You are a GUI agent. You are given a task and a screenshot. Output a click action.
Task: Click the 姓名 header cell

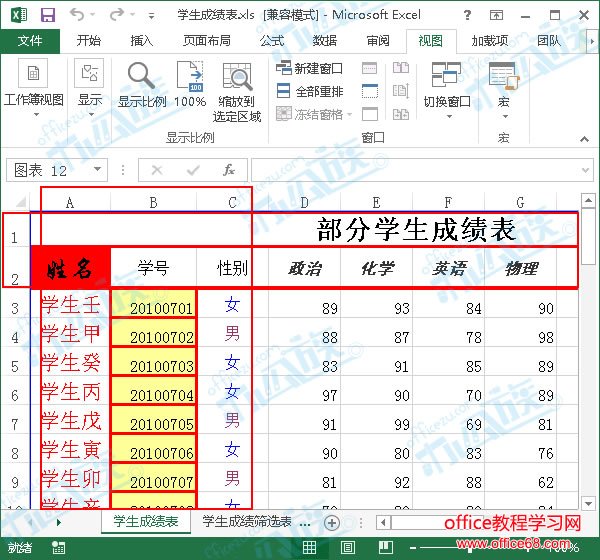coord(70,268)
